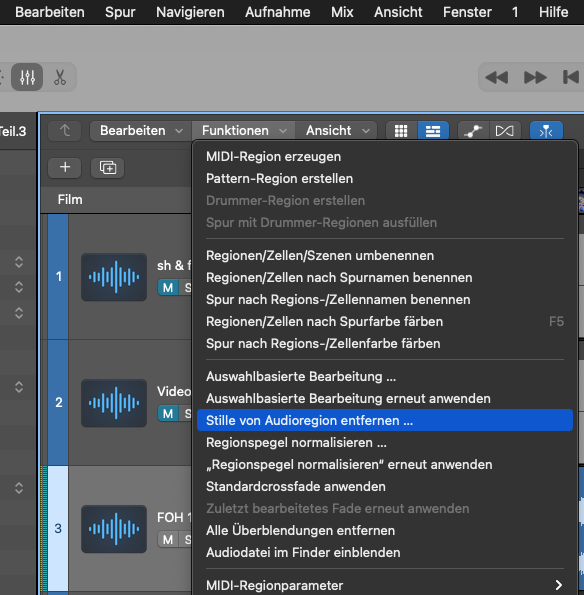Screen dimensions: 584x595
Task: Open the Aufnahme menu in the menu bar
Action: point(277,12)
